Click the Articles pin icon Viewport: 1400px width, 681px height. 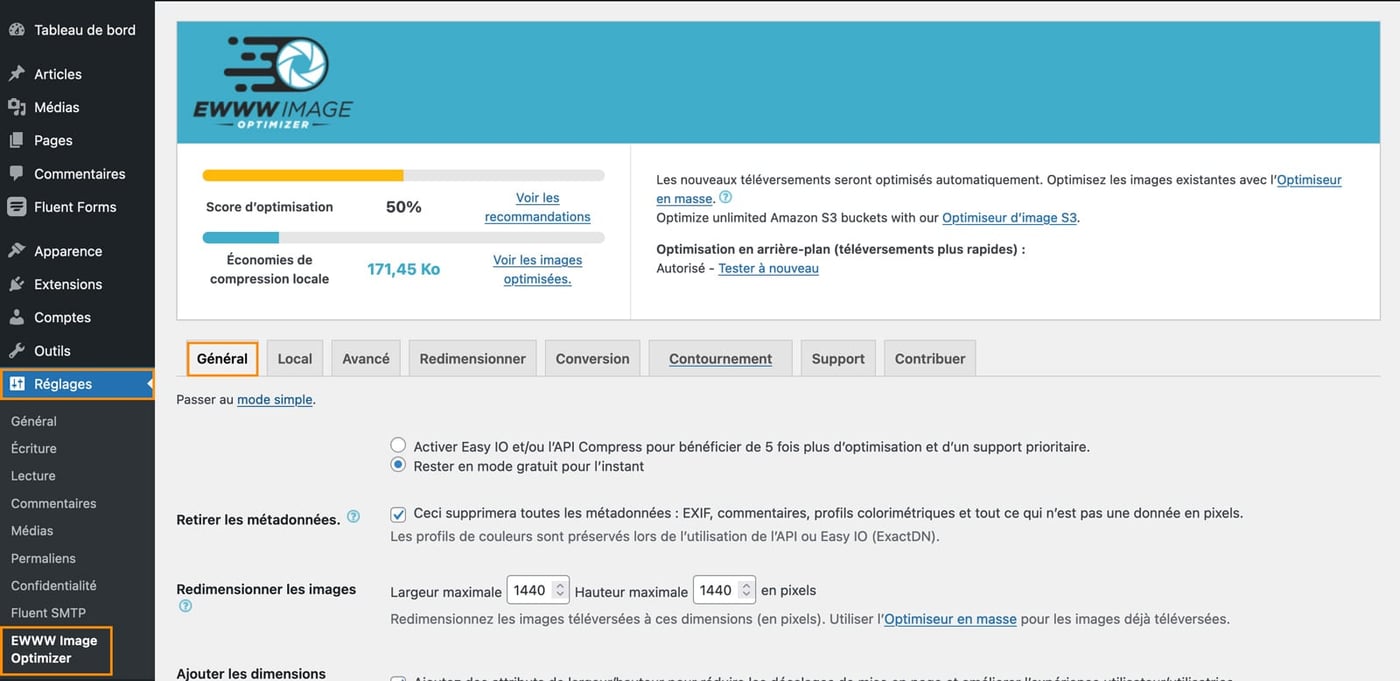coord(16,73)
